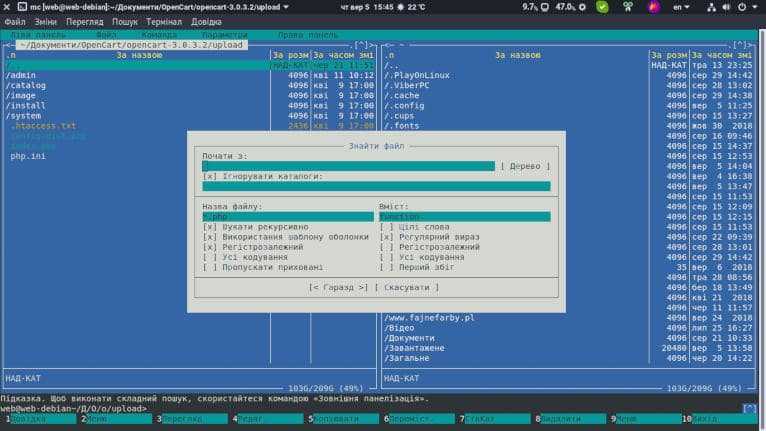Click the corner arrow next to the command line
766x431 pixels.
[x=749, y=409]
